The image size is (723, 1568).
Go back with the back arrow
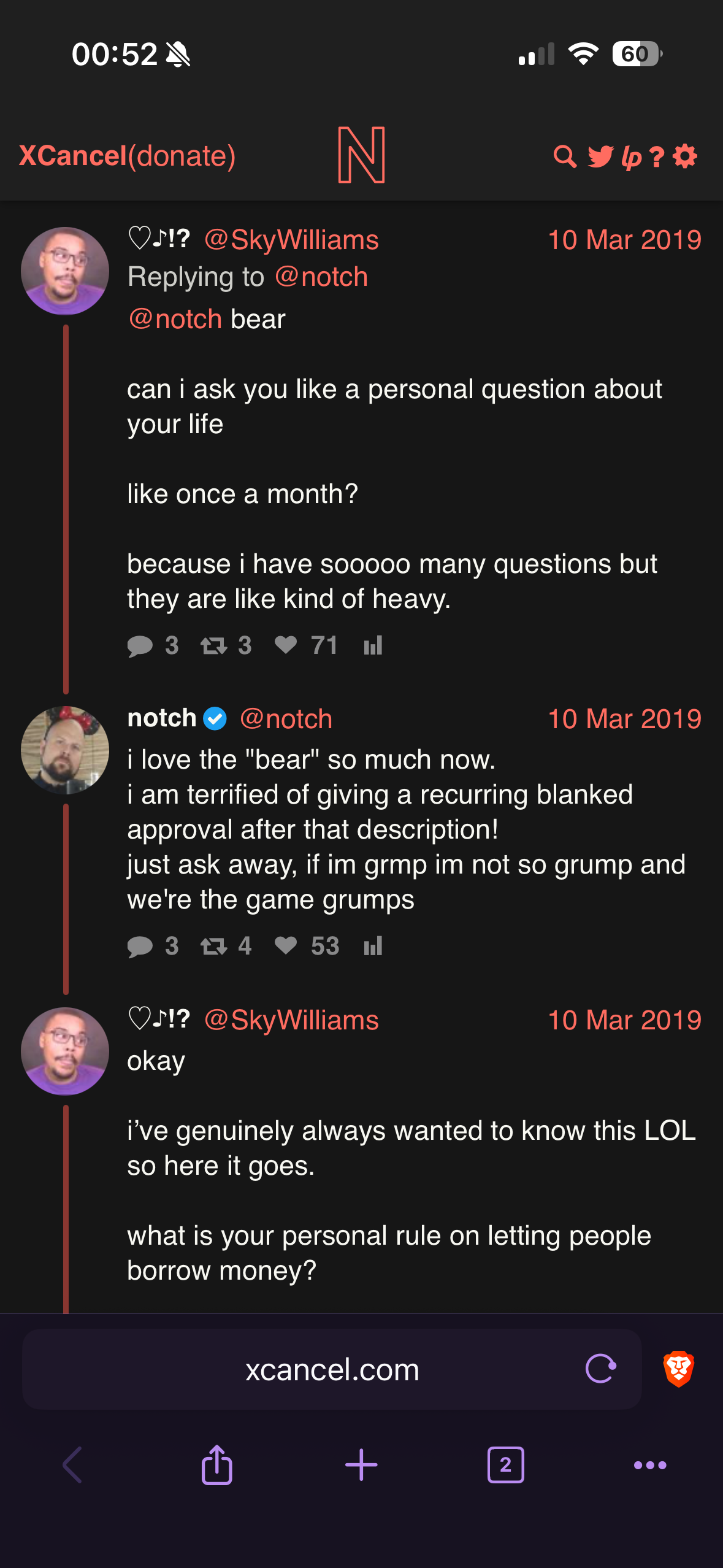coord(72,1465)
